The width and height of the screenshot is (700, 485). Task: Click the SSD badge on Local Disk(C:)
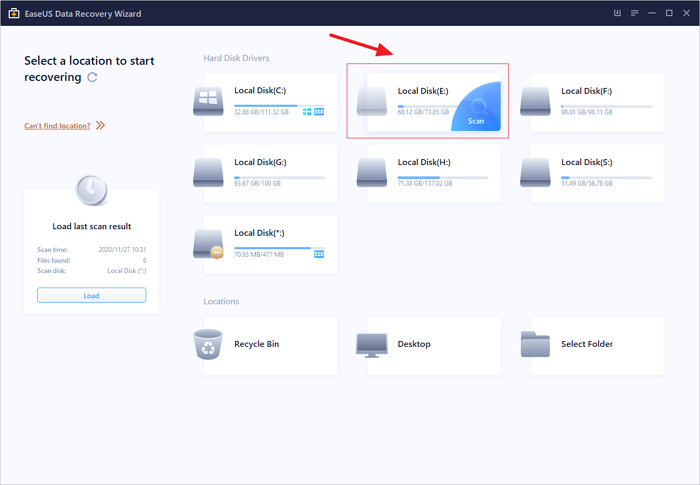pos(319,112)
